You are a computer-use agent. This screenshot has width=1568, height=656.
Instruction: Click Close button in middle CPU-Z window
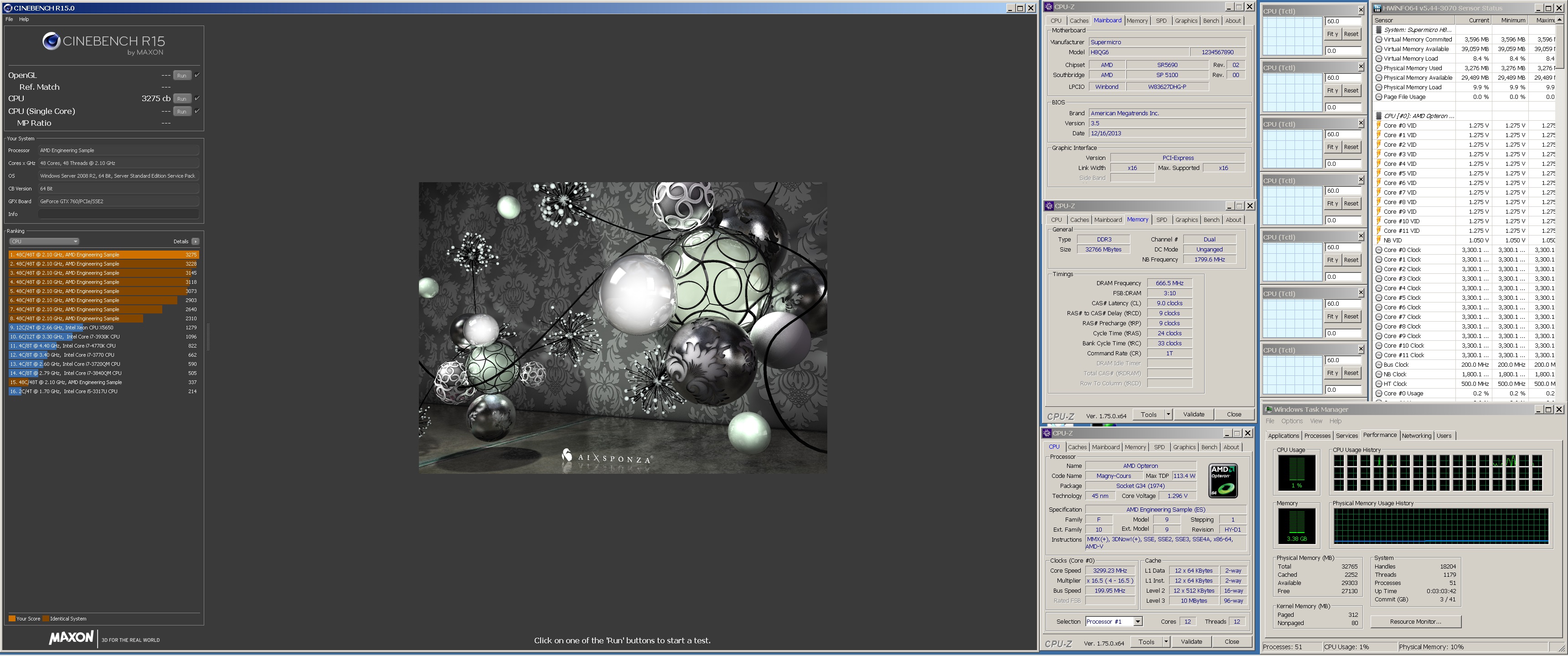1234,415
